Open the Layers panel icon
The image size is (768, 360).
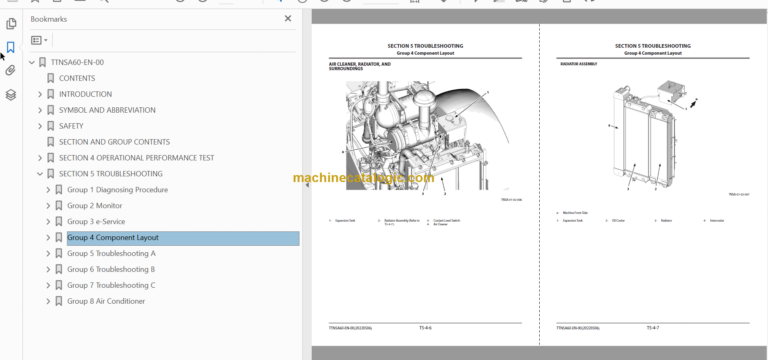[x=11, y=95]
